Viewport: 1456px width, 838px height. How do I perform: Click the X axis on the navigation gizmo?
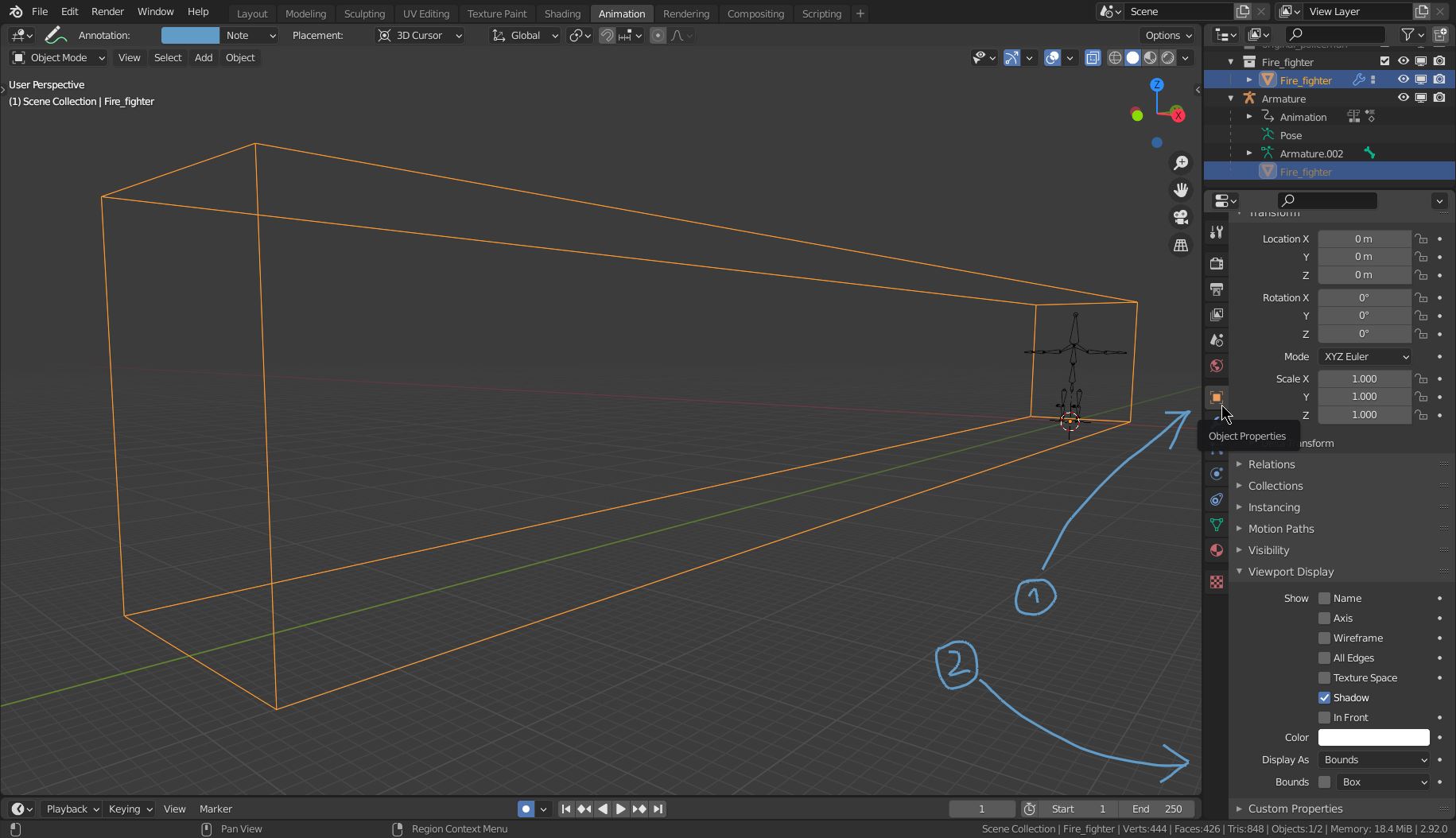tap(1178, 115)
